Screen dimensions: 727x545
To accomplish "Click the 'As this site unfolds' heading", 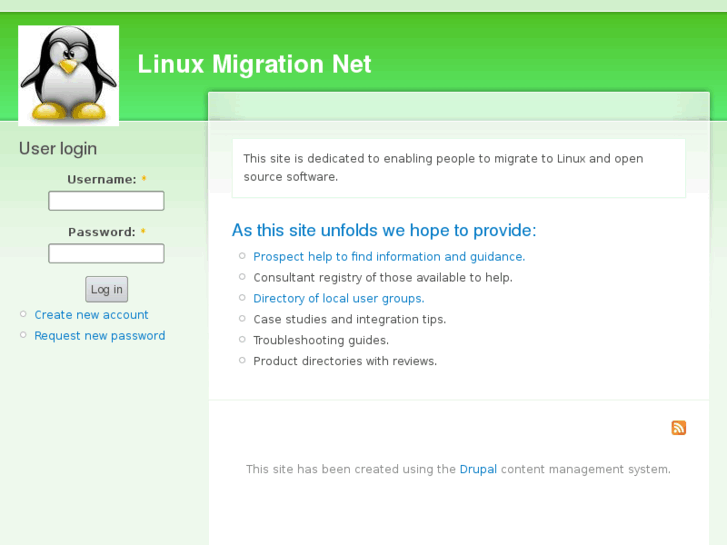I will tap(384, 231).
